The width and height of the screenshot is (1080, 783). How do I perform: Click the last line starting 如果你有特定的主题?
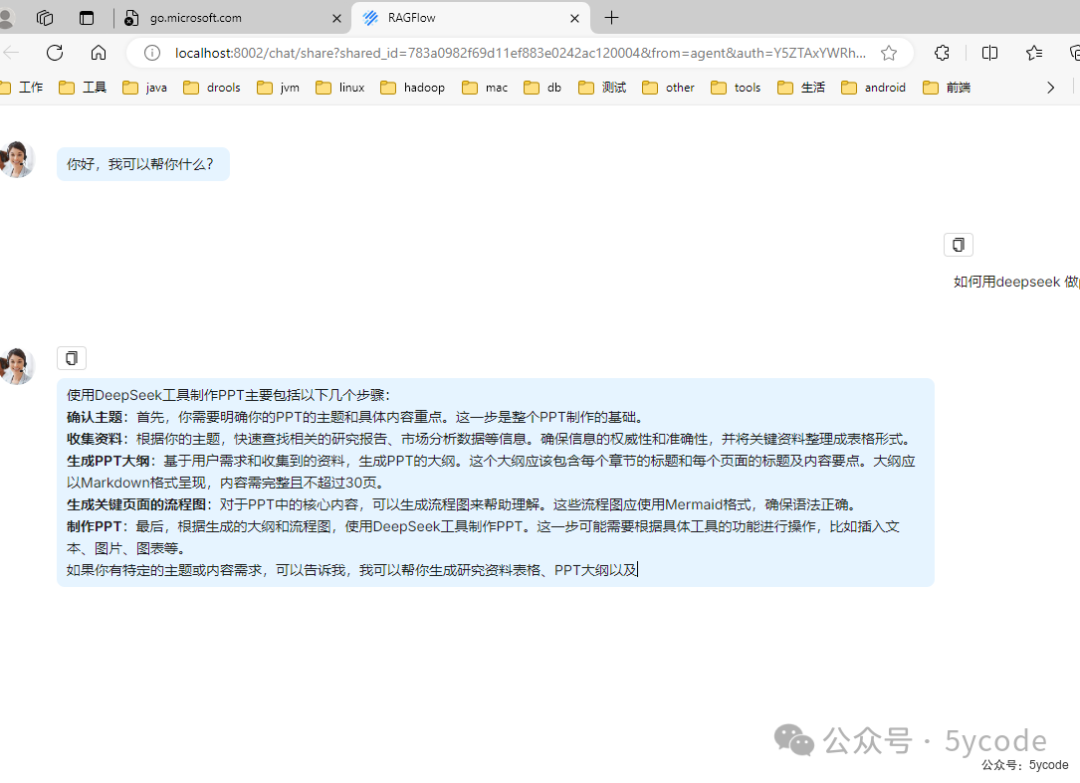point(352,570)
